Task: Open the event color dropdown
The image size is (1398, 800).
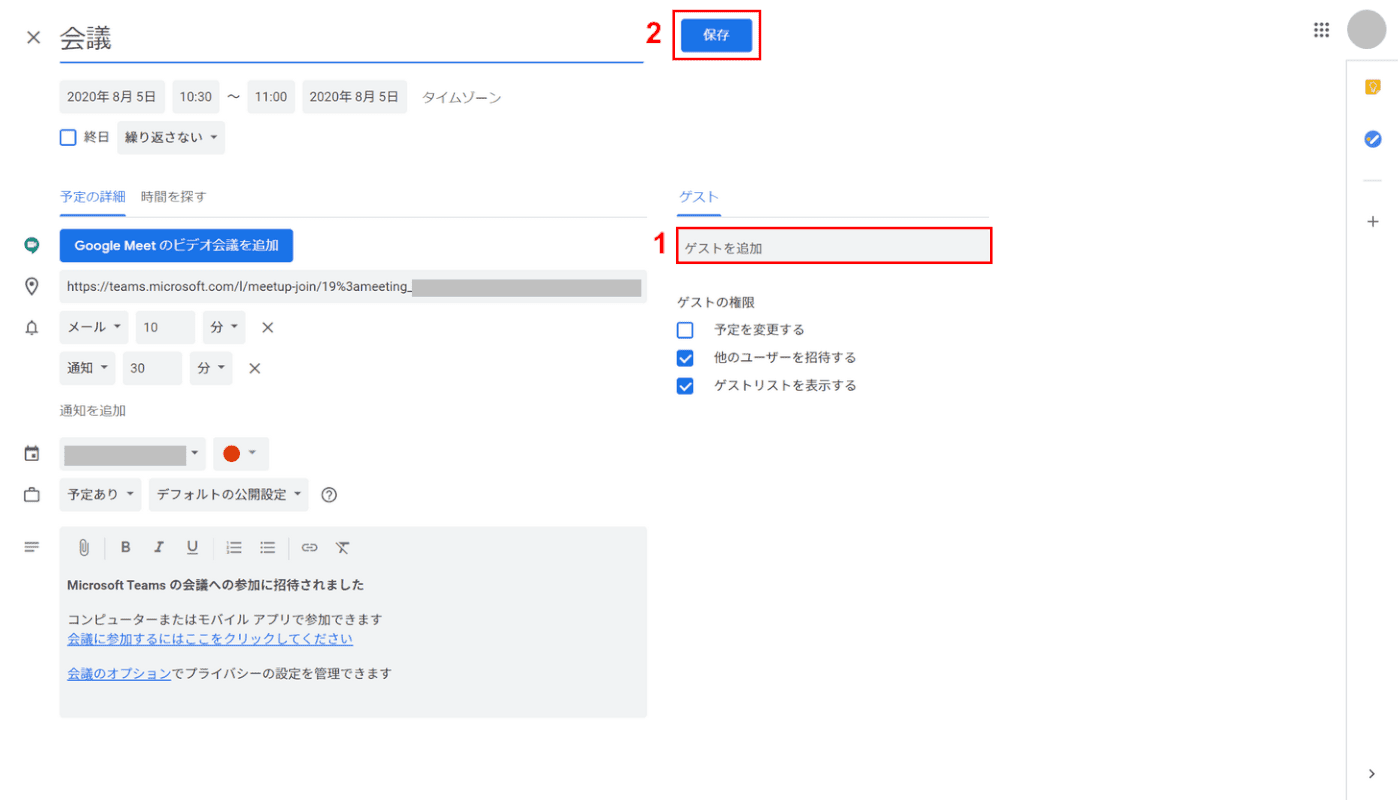Action: pyautogui.click(x=241, y=454)
